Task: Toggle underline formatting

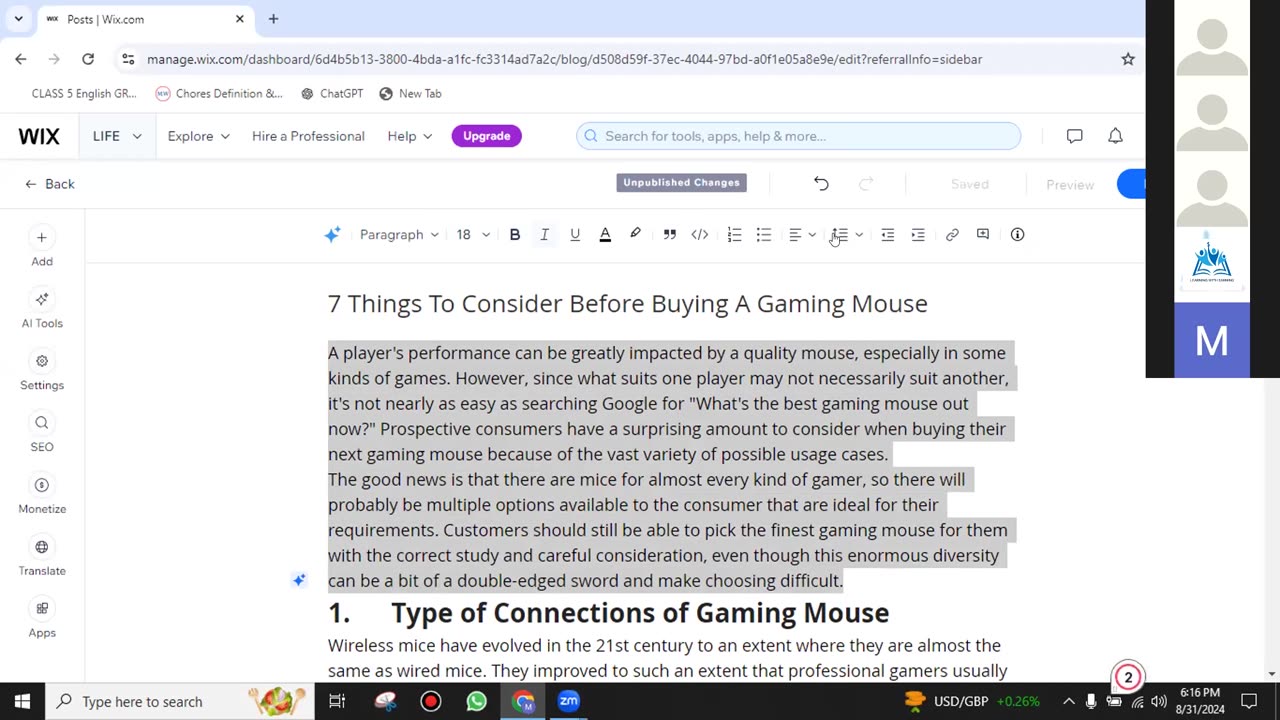Action: (x=575, y=235)
